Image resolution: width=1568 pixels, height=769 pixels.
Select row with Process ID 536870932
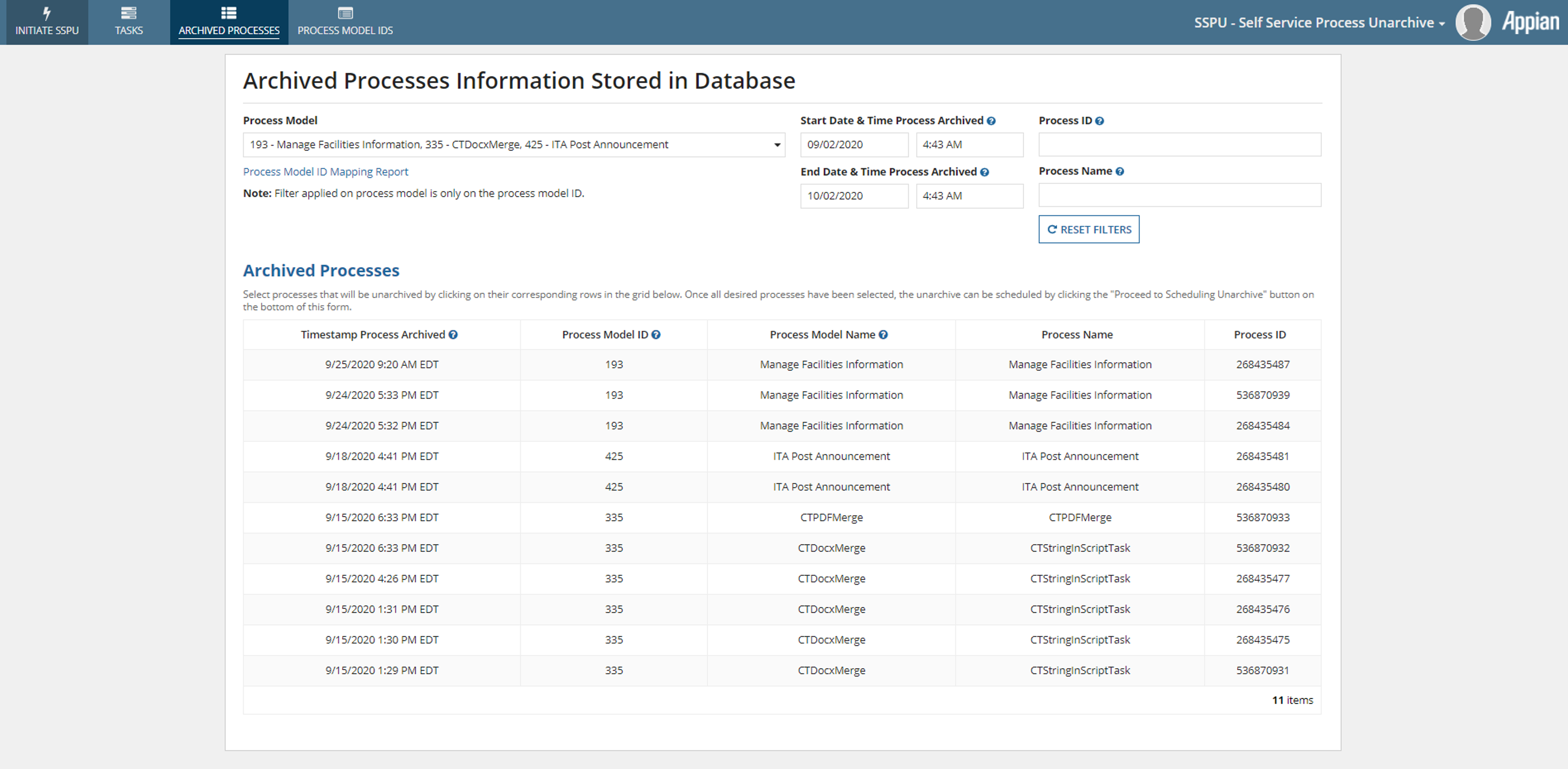pos(782,548)
